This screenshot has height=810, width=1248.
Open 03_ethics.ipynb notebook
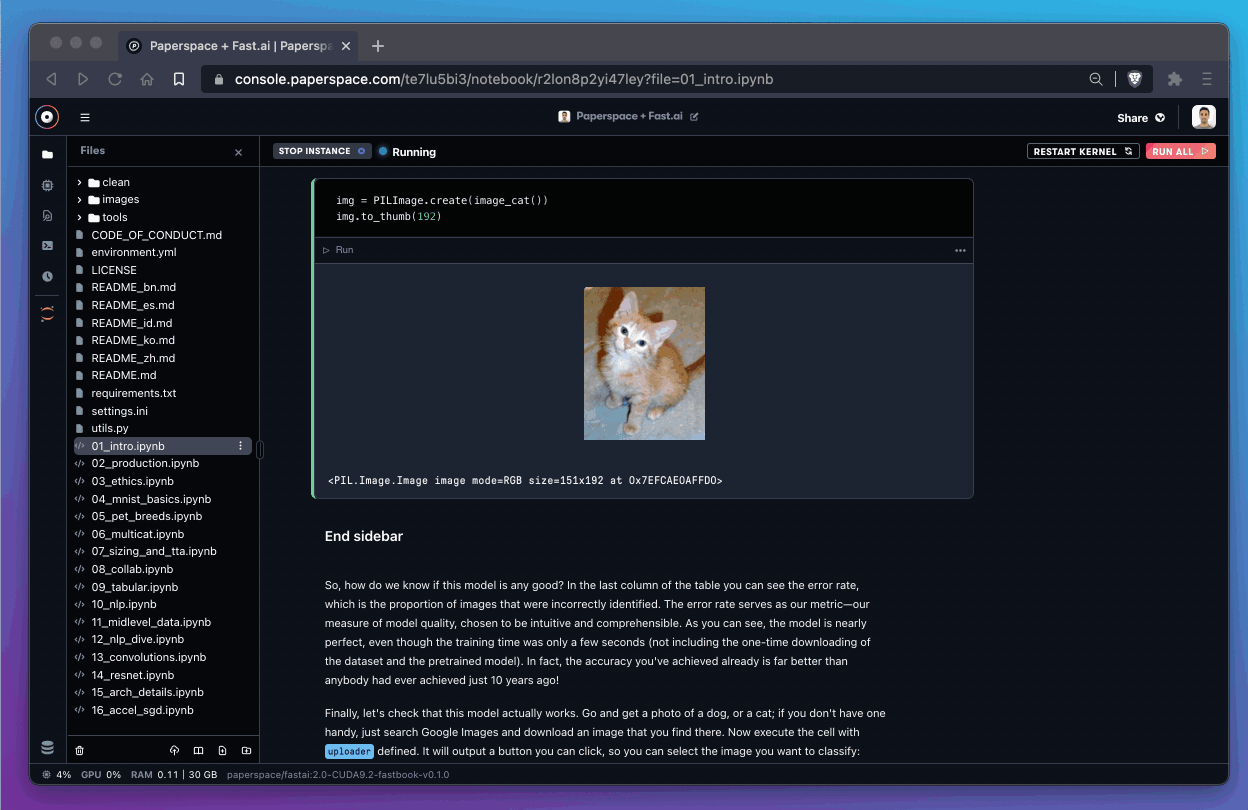point(132,481)
